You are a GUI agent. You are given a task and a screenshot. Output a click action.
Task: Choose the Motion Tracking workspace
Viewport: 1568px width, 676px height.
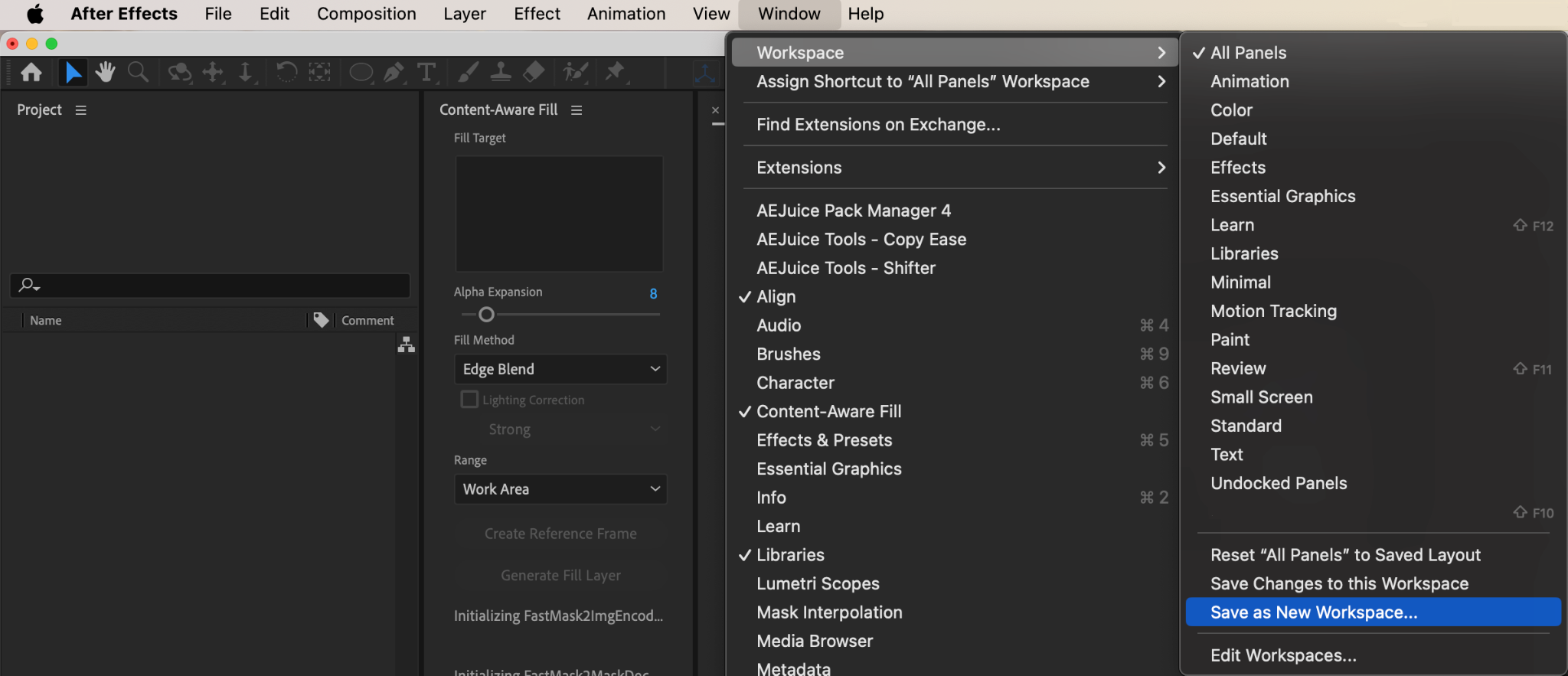[x=1273, y=312]
